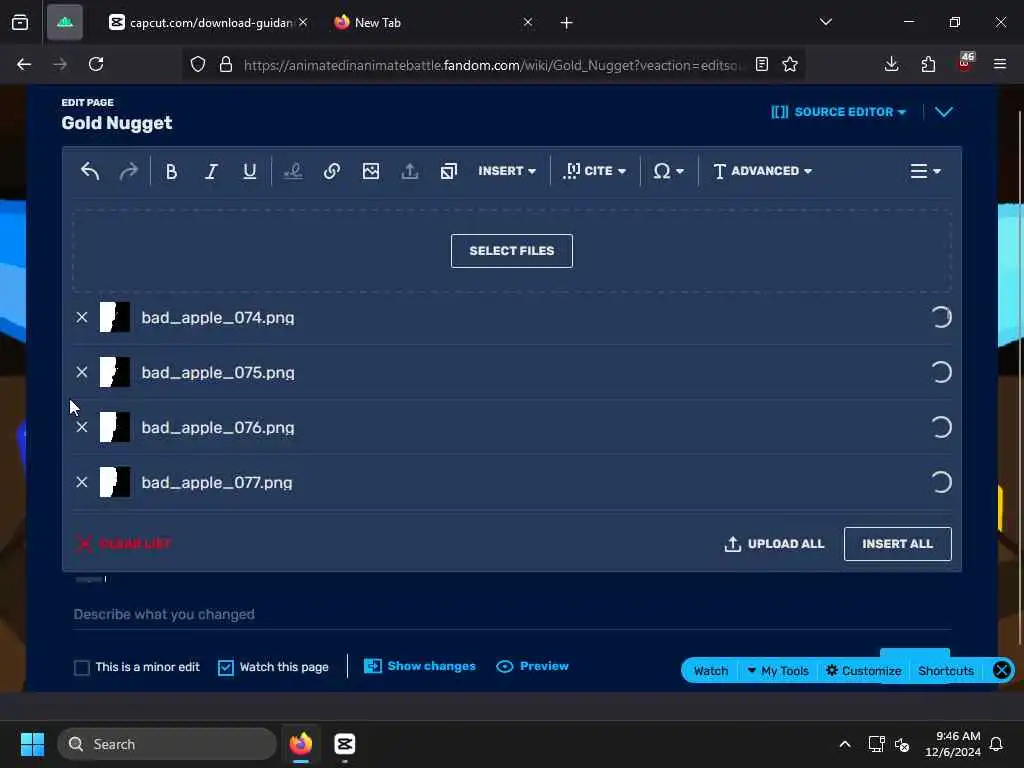Image resolution: width=1024 pixels, height=768 pixels.
Task: Click Shortcuts in bottom toolbar
Action: (x=946, y=671)
